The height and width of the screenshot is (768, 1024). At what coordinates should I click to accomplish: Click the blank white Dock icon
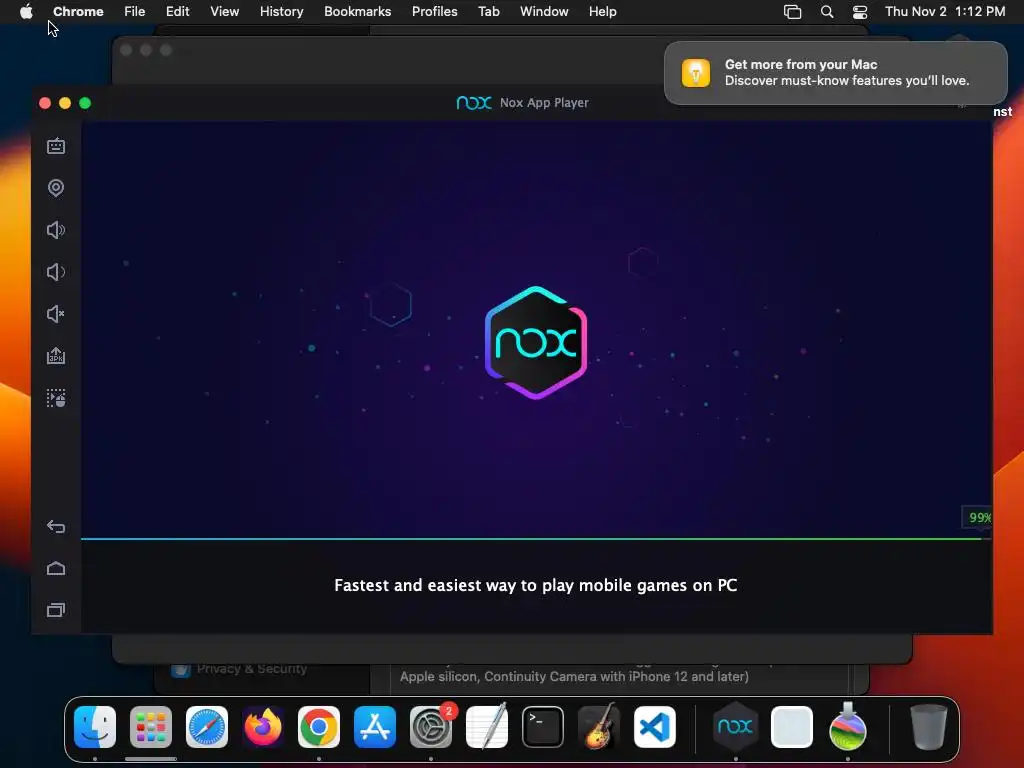point(792,727)
